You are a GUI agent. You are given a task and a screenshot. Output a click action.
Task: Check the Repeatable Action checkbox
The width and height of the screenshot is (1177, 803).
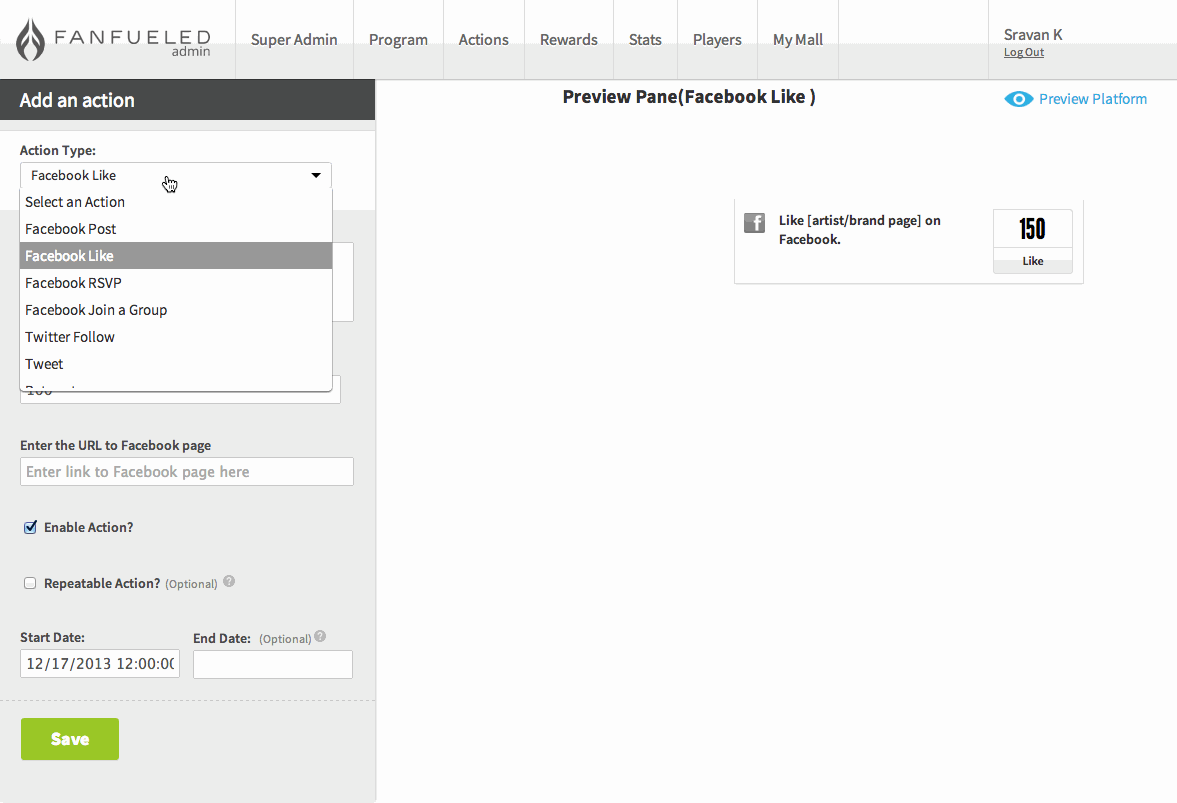[30, 583]
